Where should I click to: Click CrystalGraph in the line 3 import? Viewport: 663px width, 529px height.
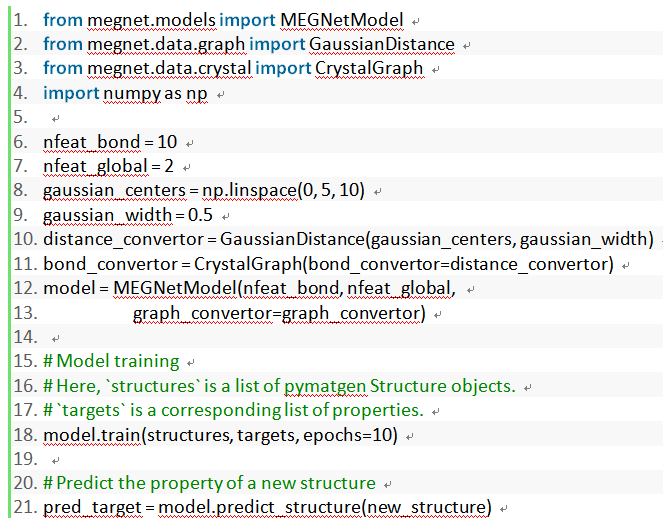(x=369, y=69)
